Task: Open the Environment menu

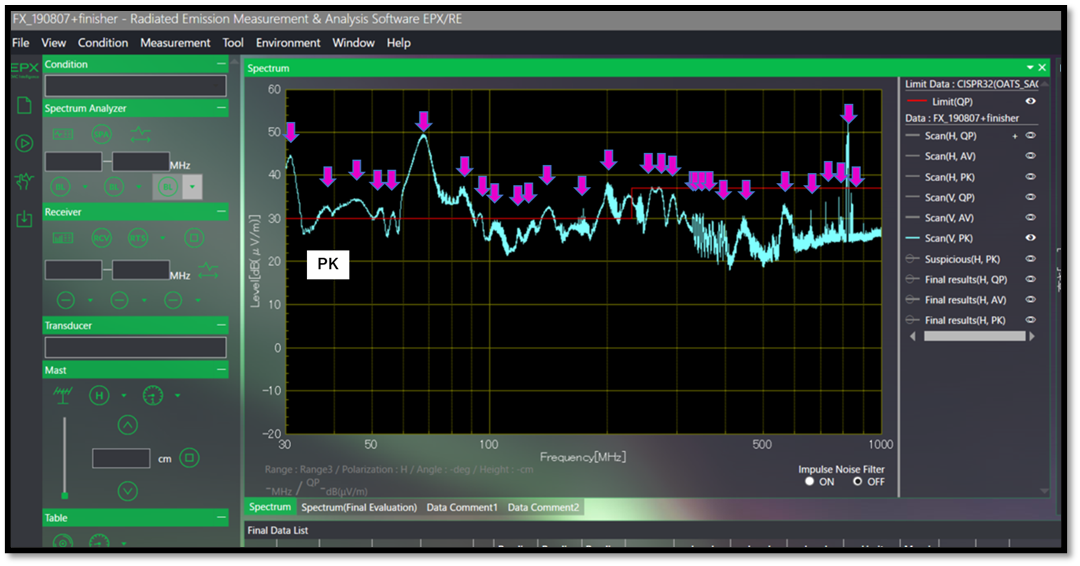Action: coord(288,43)
